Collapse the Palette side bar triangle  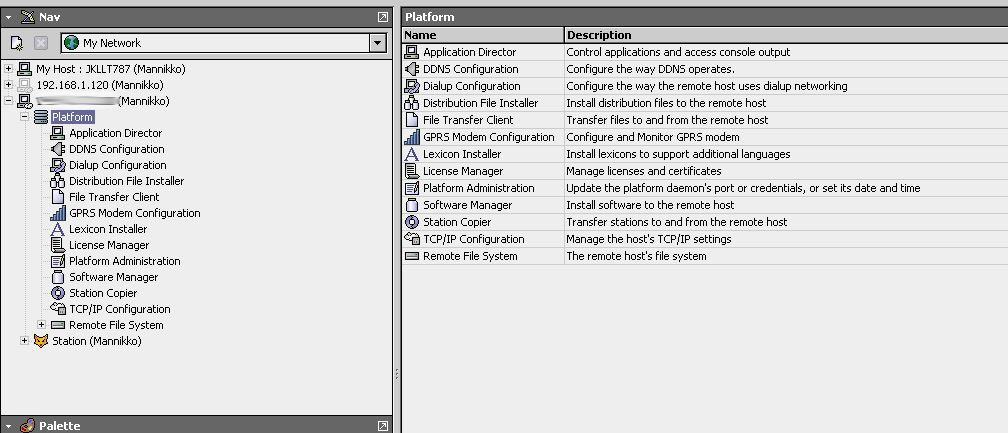(x=8, y=426)
